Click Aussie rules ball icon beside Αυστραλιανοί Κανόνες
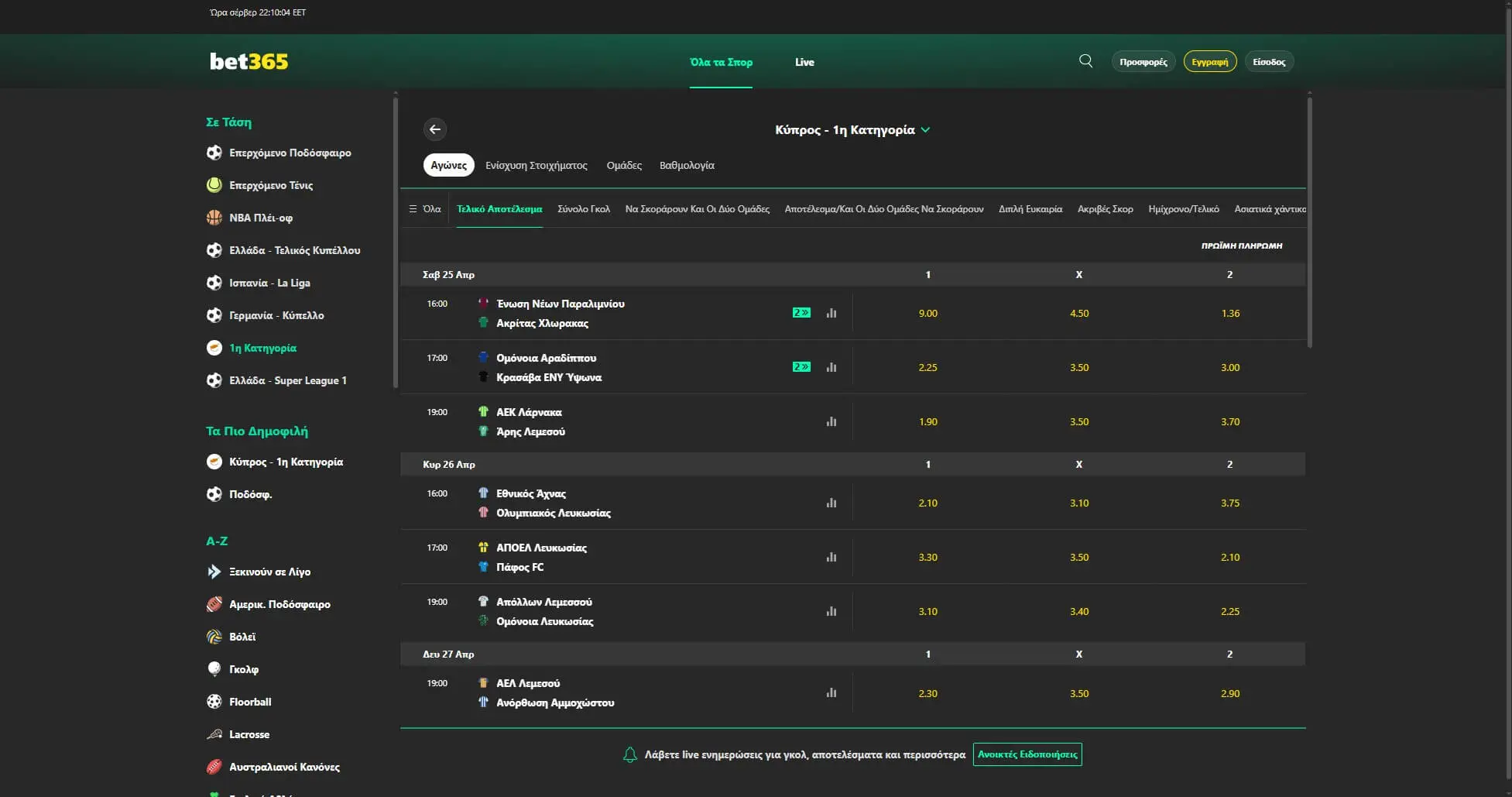Image resolution: width=1512 pixels, height=797 pixels. (x=214, y=767)
